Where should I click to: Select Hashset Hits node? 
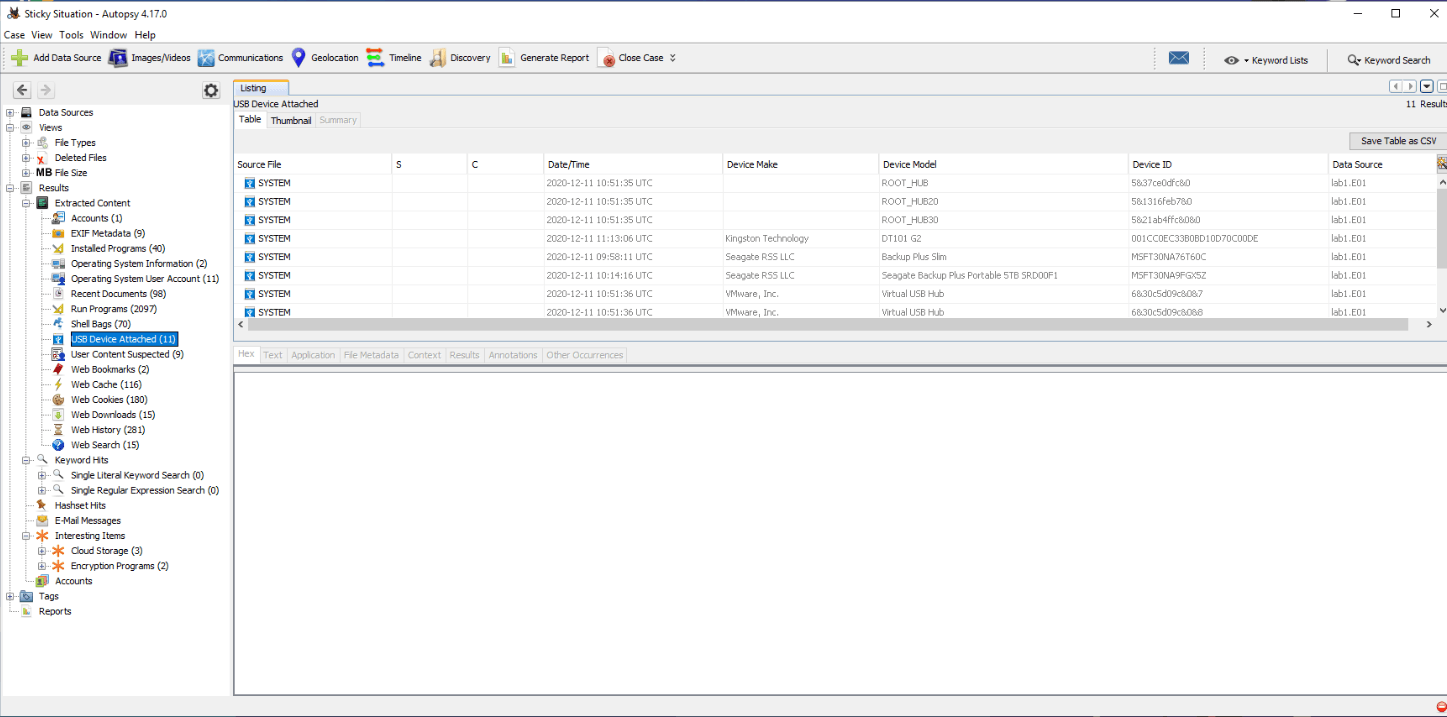(x=80, y=506)
